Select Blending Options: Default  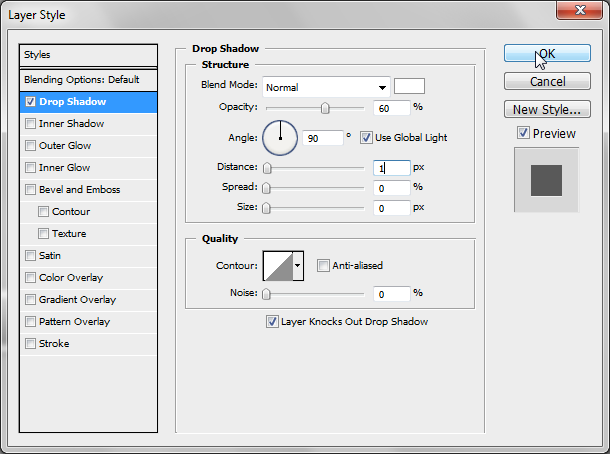pyautogui.click(x=88, y=80)
